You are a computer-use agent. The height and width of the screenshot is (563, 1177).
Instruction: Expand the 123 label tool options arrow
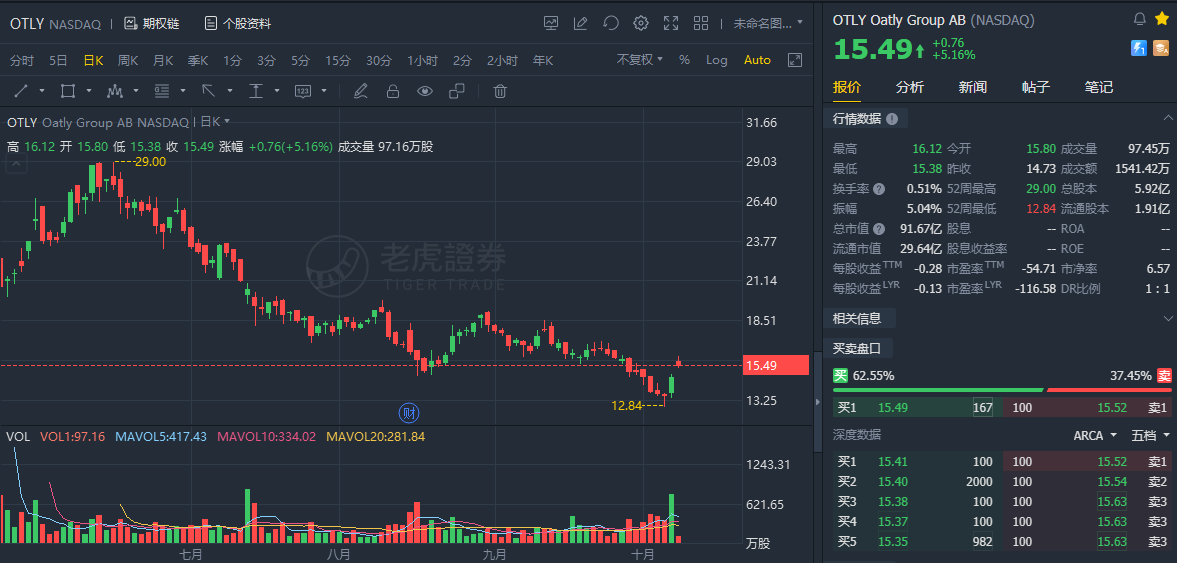click(324, 91)
